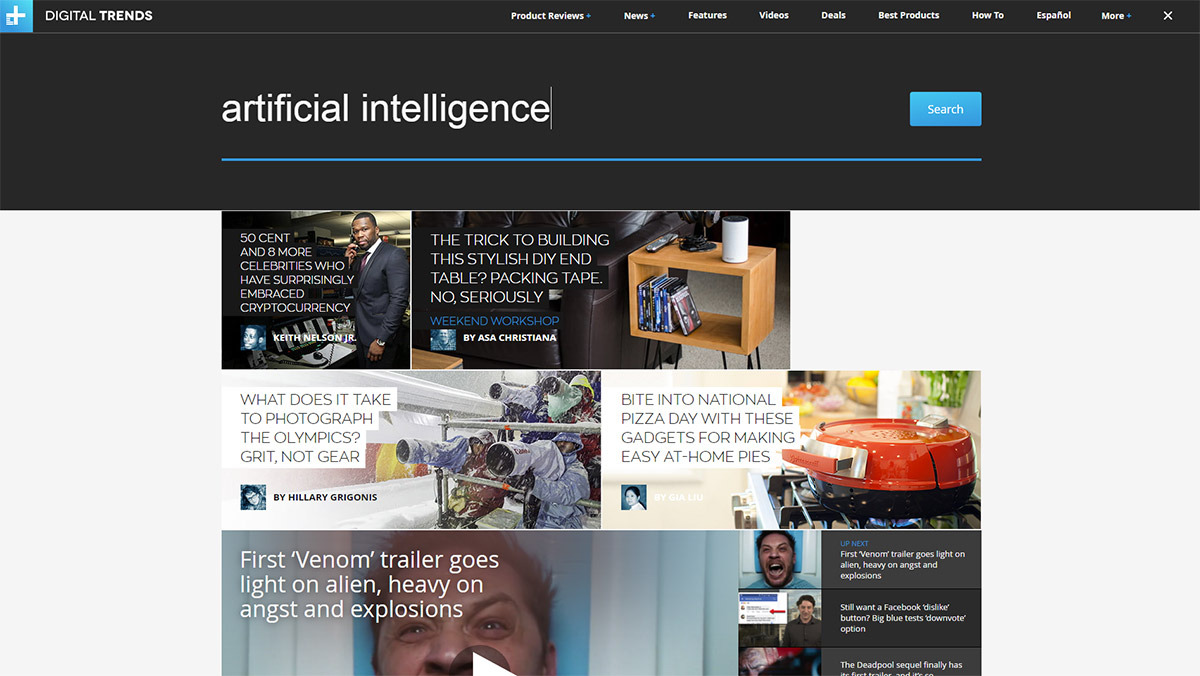This screenshot has height=676, width=1200.
Task: Click author name Keith Nelson Jr.
Action: click(x=315, y=338)
